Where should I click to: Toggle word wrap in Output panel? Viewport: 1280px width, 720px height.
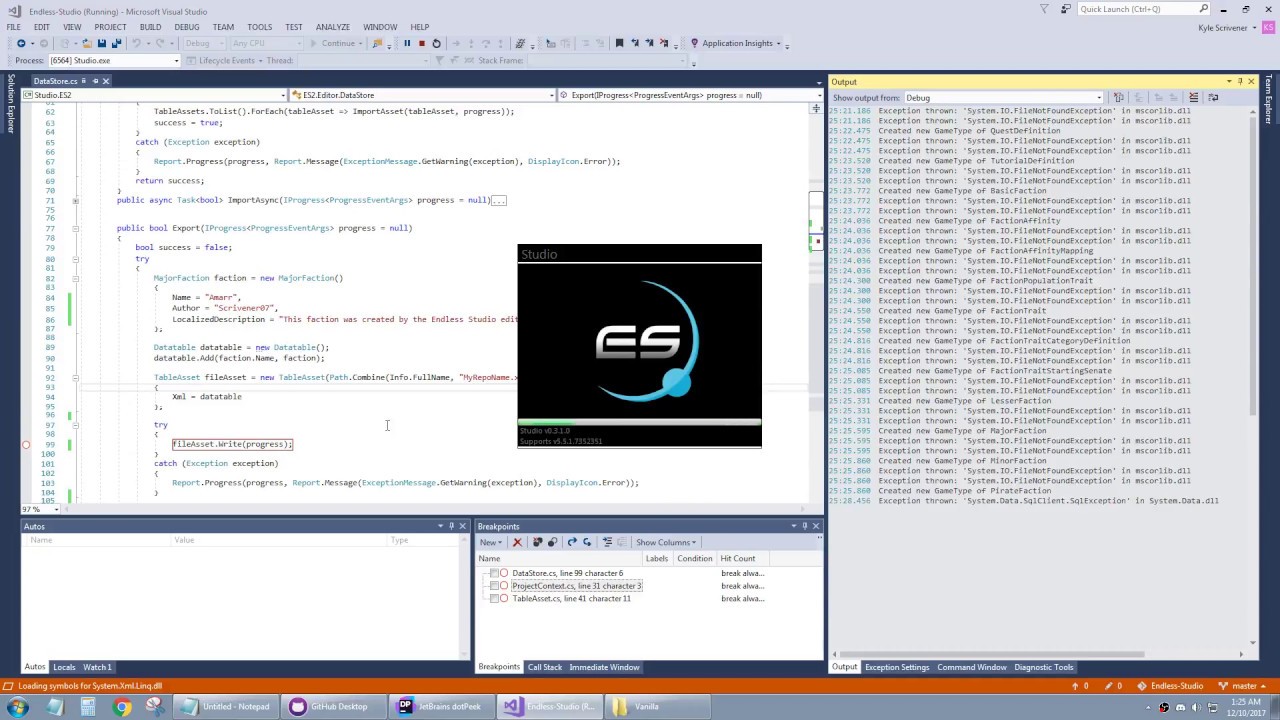1213,97
